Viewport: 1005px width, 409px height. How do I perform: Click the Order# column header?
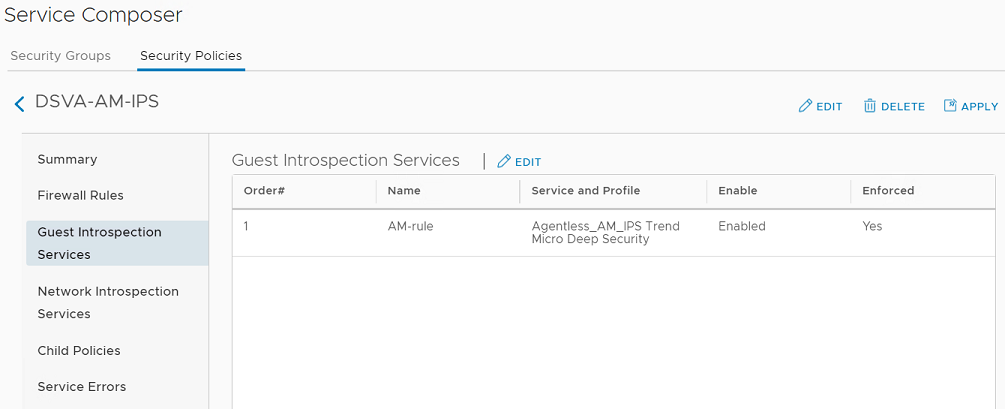(x=265, y=190)
